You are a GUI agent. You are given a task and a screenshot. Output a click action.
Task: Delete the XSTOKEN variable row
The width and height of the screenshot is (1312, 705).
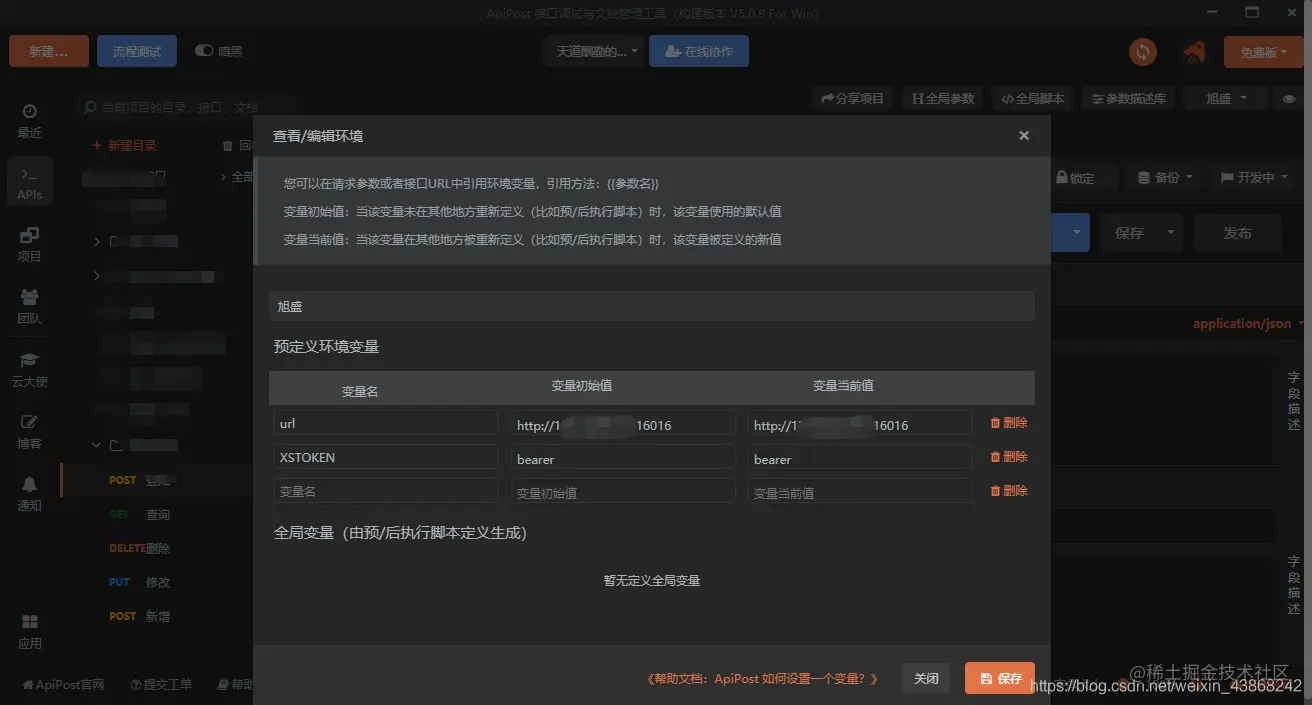coord(1008,457)
